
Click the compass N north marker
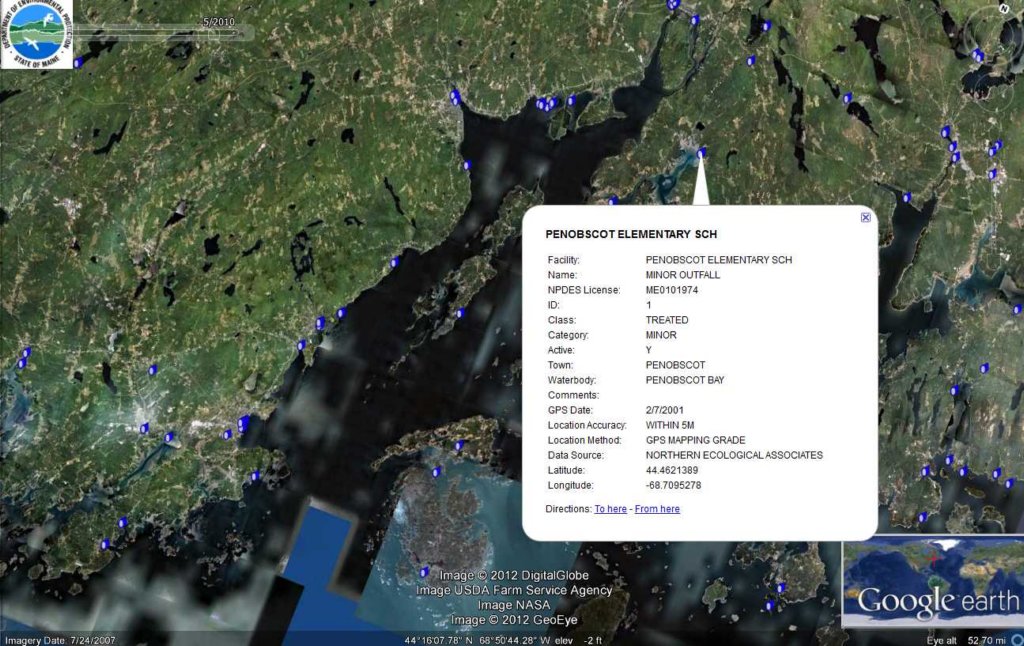pyautogui.click(x=1004, y=8)
